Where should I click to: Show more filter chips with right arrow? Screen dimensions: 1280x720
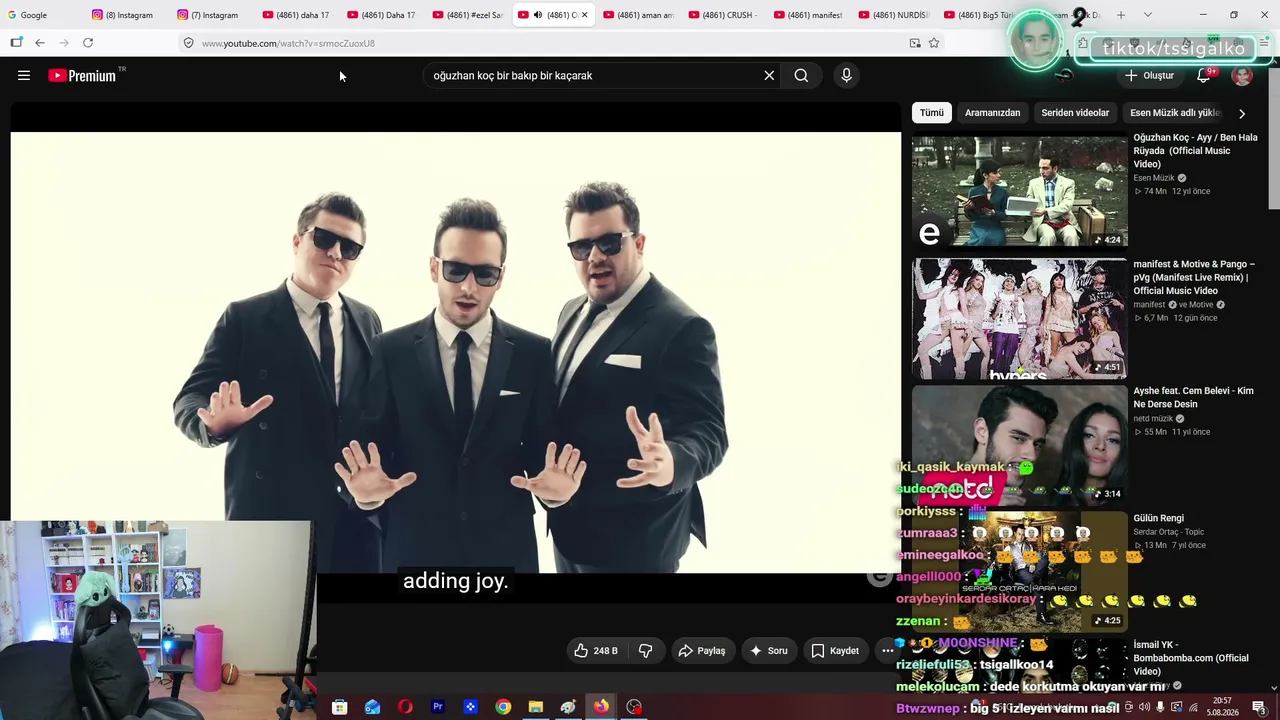click(x=1242, y=113)
